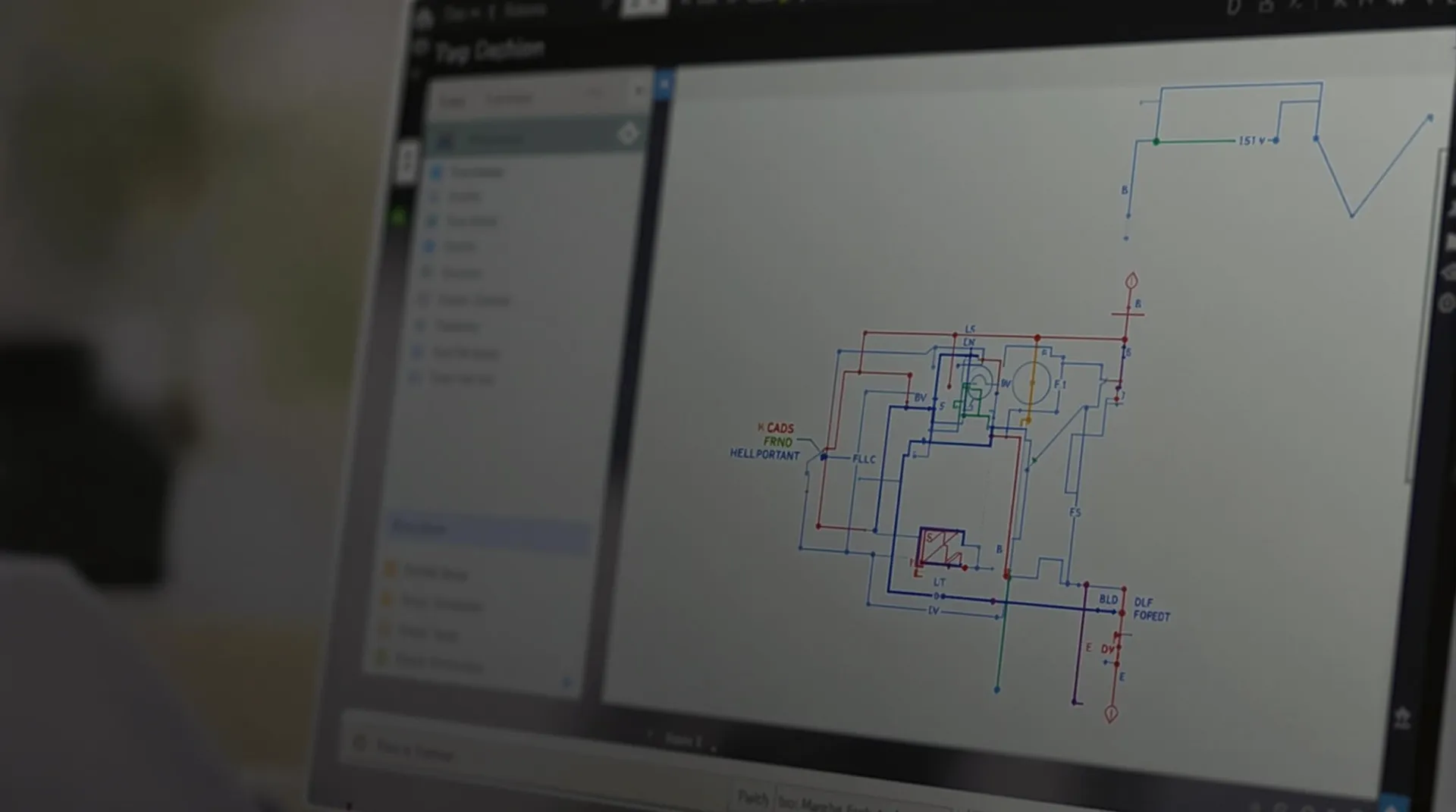Toggle the third checkbox in the panel list

[x=431, y=221]
